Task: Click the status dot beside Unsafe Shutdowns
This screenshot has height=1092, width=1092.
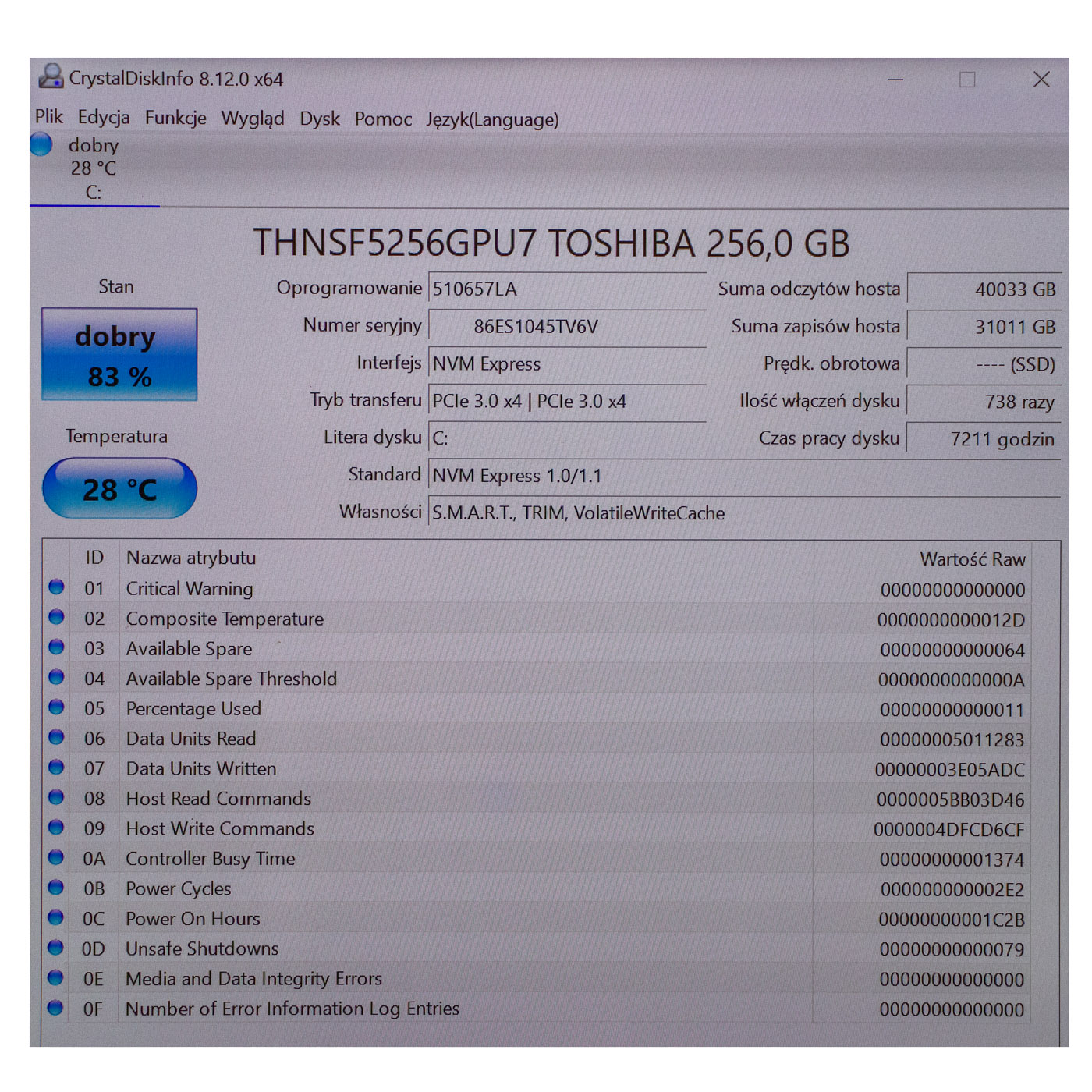Action: (x=56, y=948)
